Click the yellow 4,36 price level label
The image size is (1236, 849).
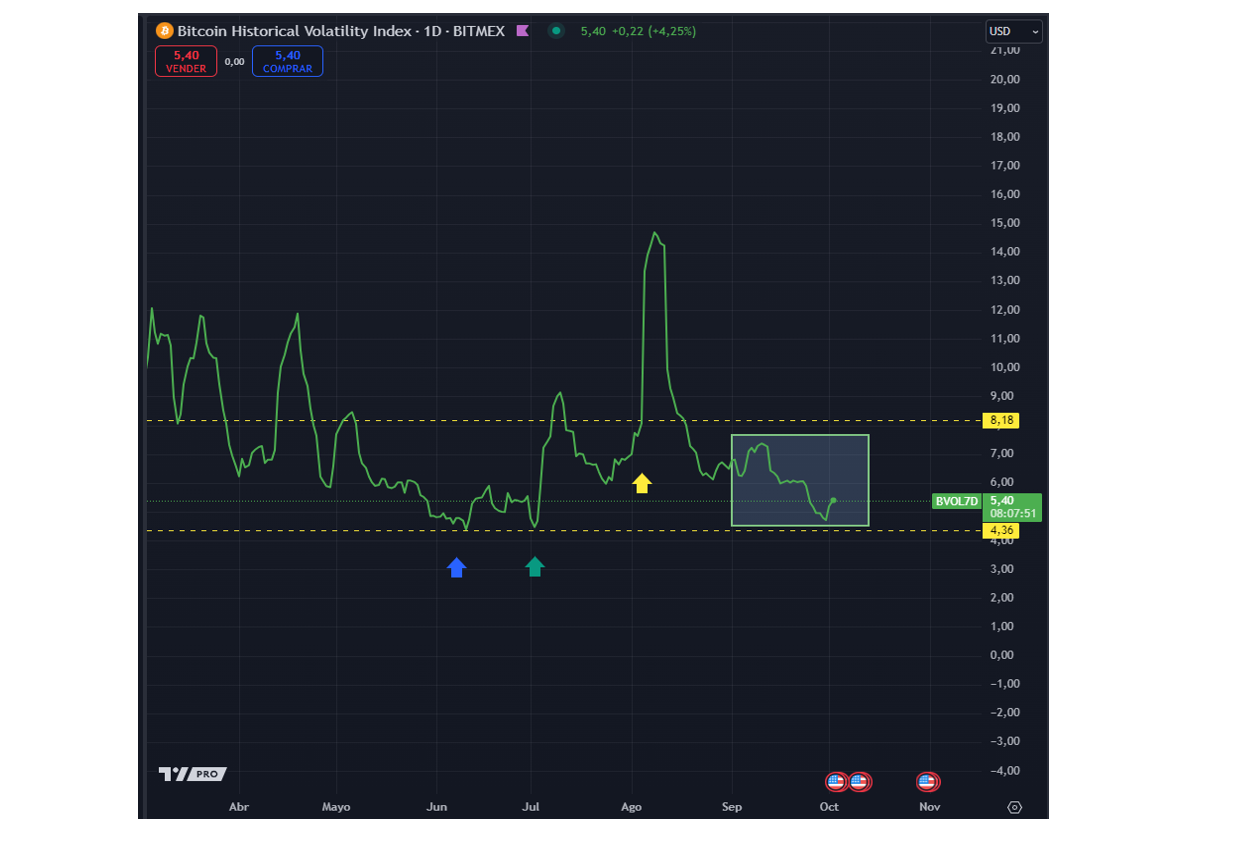coord(1001,531)
